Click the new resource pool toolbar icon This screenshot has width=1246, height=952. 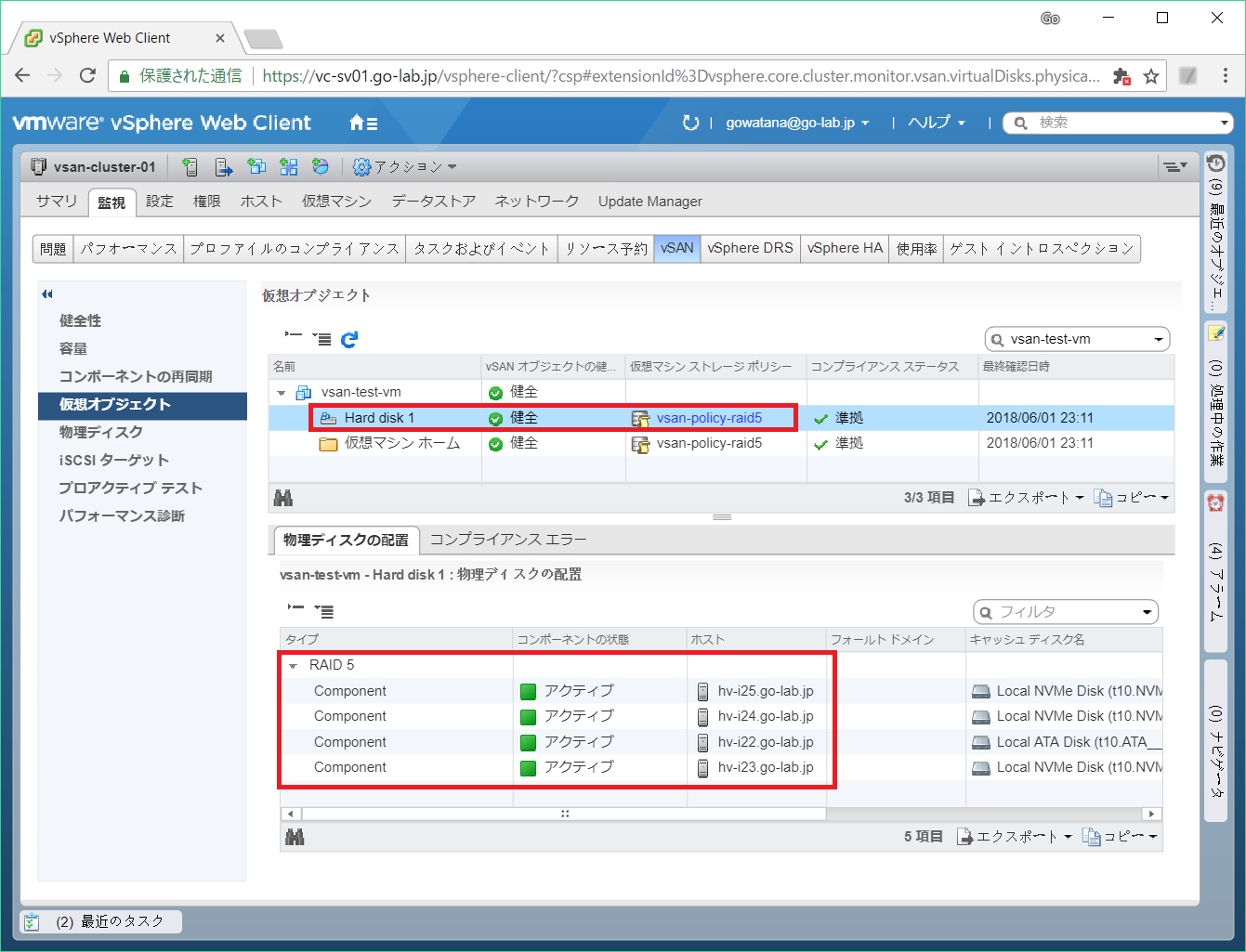[321, 167]
